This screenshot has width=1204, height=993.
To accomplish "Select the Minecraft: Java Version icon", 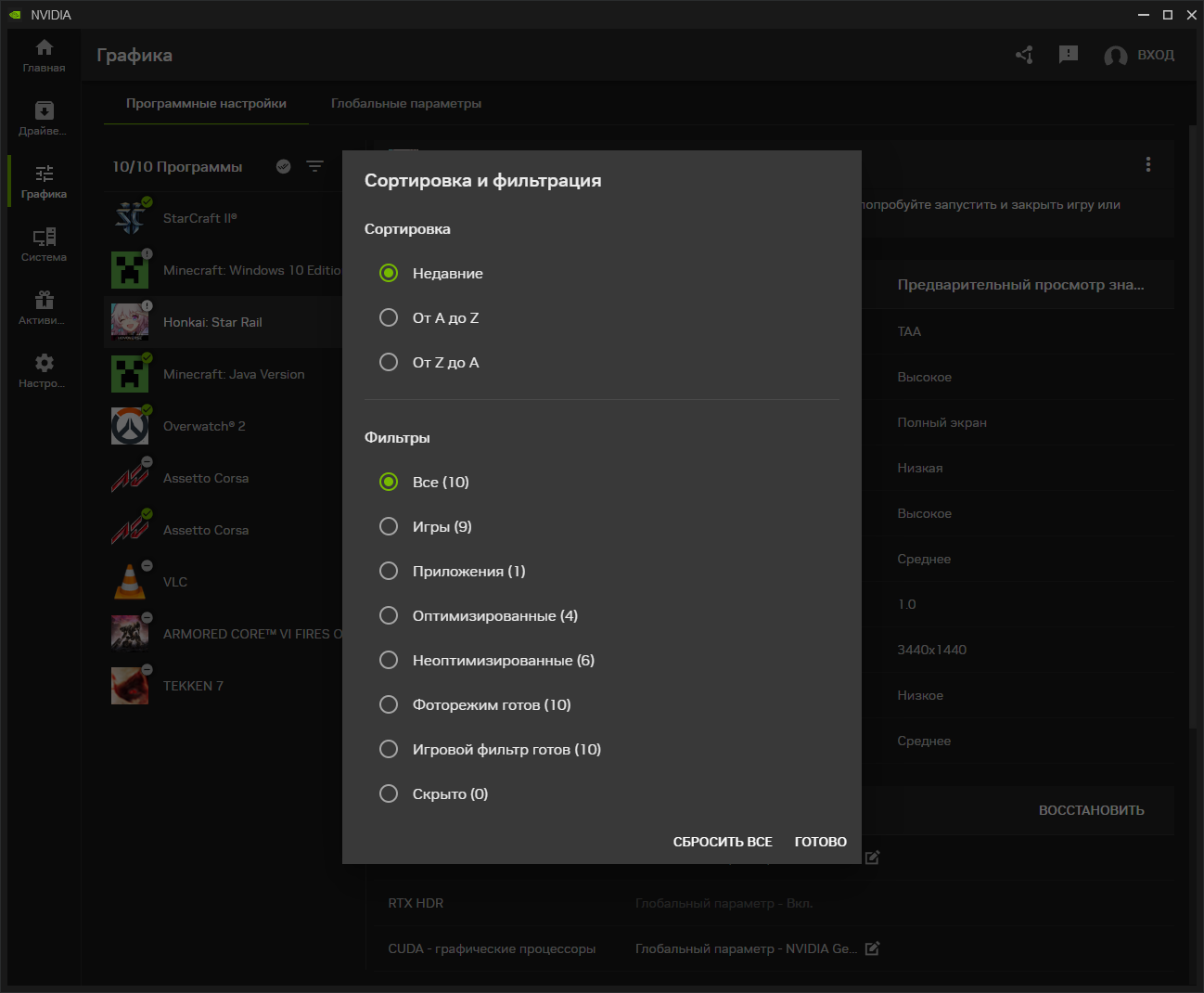I will pos(130,374).
